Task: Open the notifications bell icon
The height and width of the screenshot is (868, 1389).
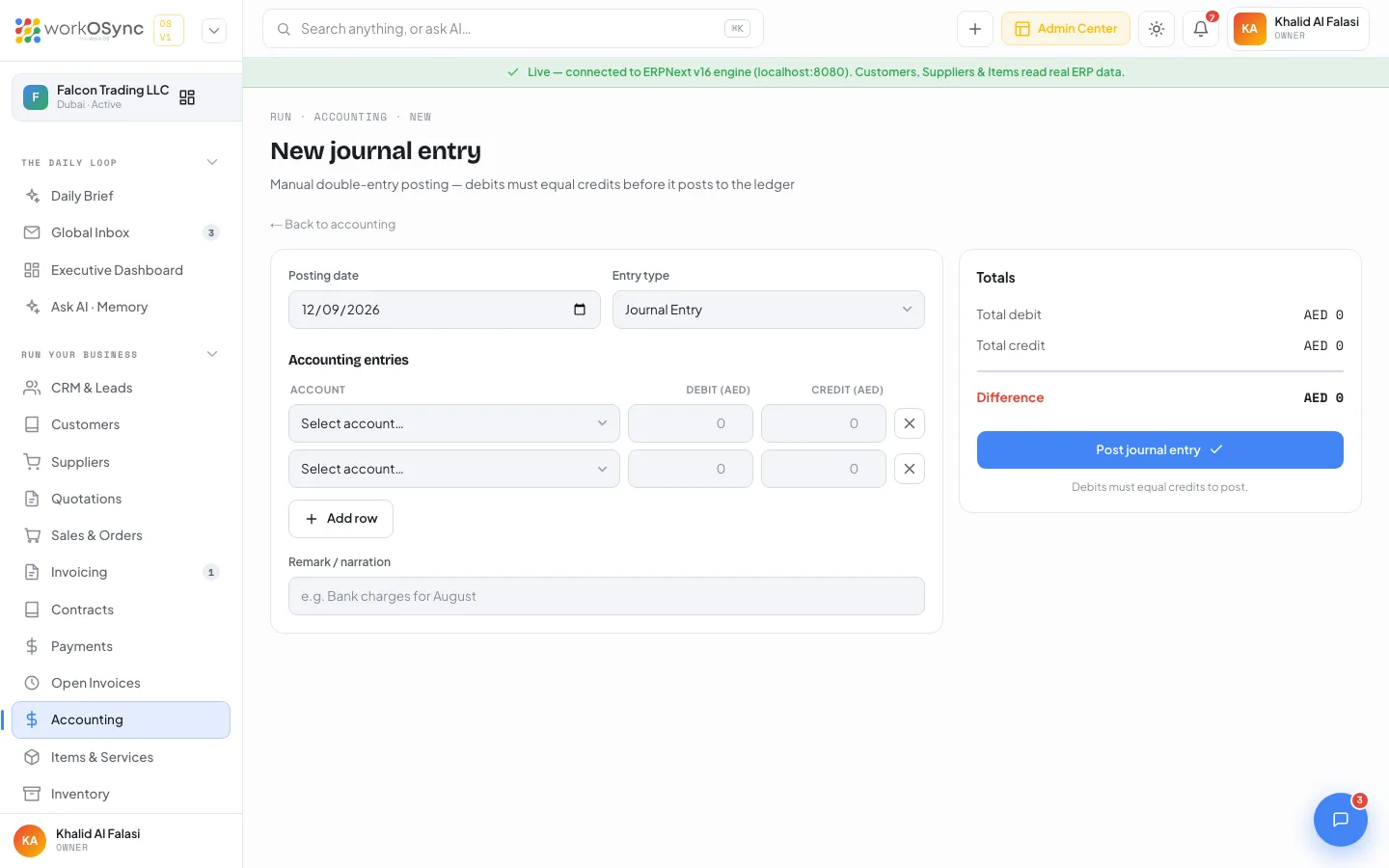Action: click(x=1201, y=29)
